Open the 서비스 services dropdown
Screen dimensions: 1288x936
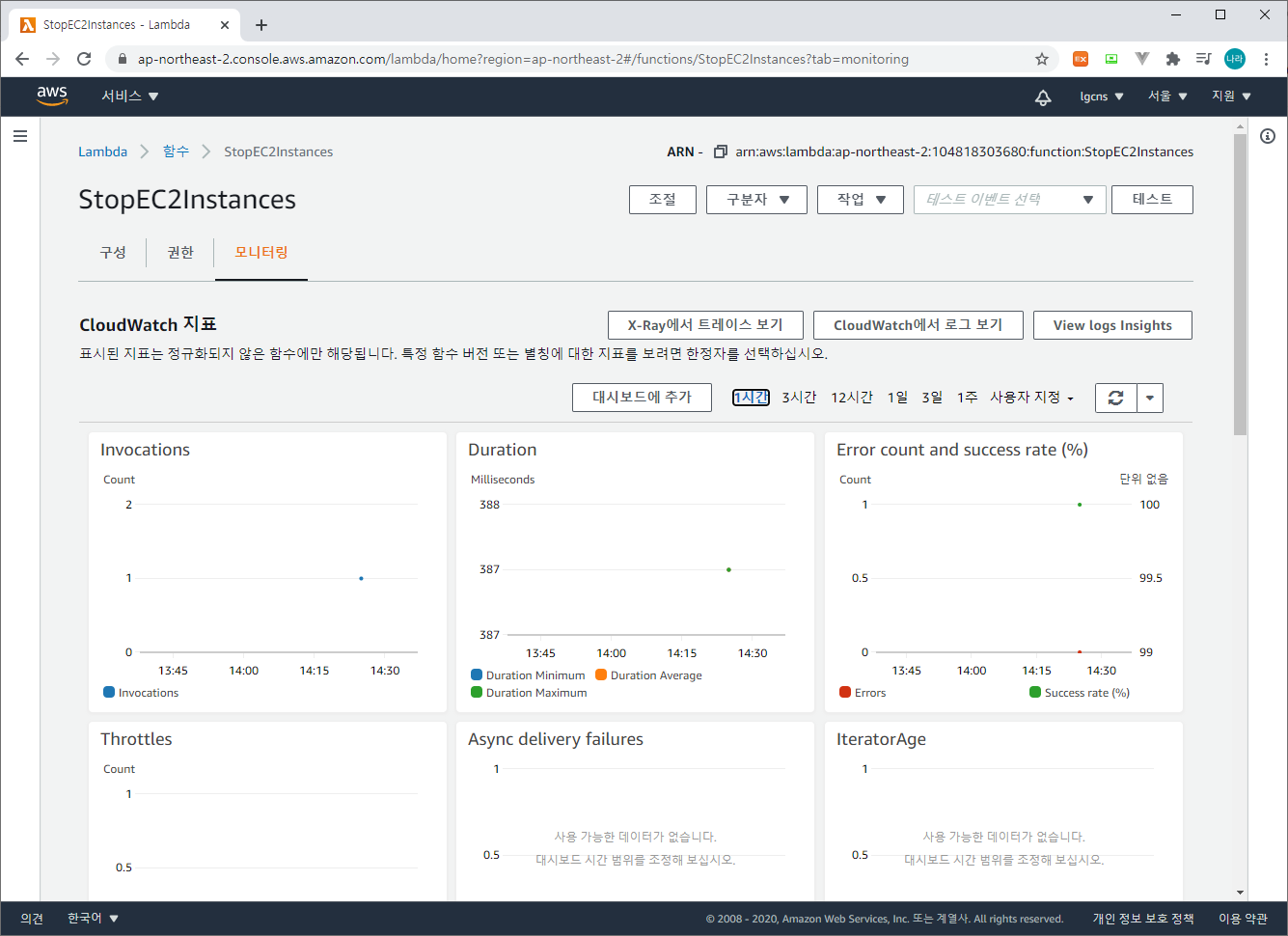pos(130,96)
